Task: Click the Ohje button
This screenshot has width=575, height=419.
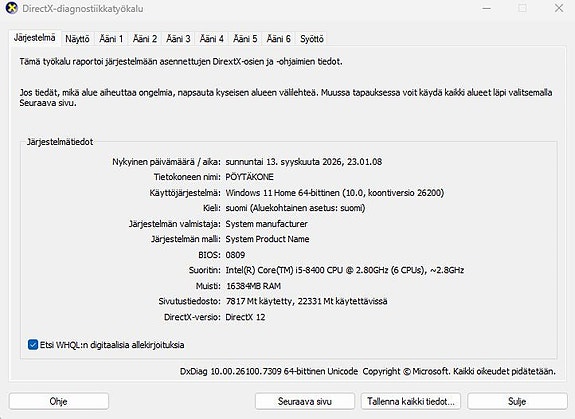Action: pos(59,401)
